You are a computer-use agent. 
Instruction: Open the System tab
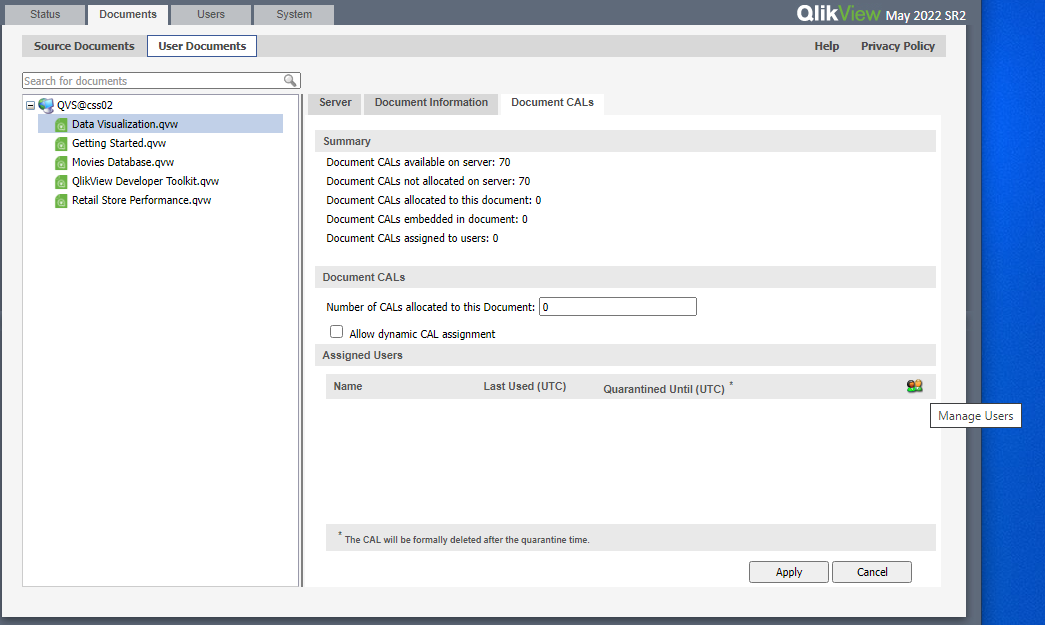pyautogui.click(x=294, y=14)
